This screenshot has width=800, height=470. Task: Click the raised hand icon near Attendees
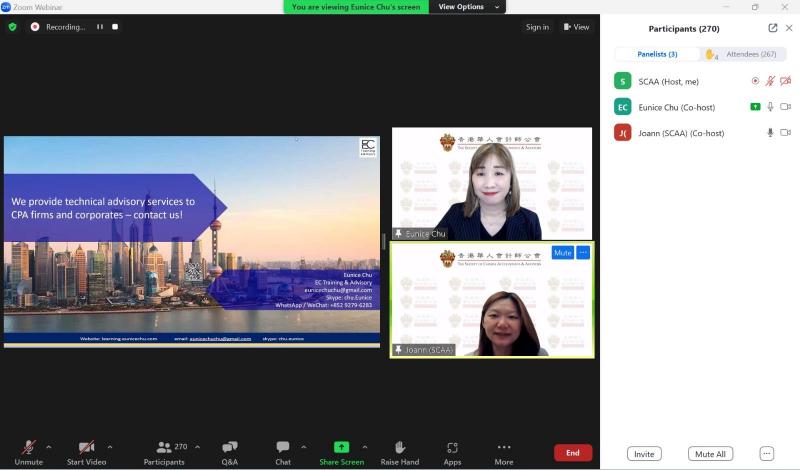tap(710, 54)
